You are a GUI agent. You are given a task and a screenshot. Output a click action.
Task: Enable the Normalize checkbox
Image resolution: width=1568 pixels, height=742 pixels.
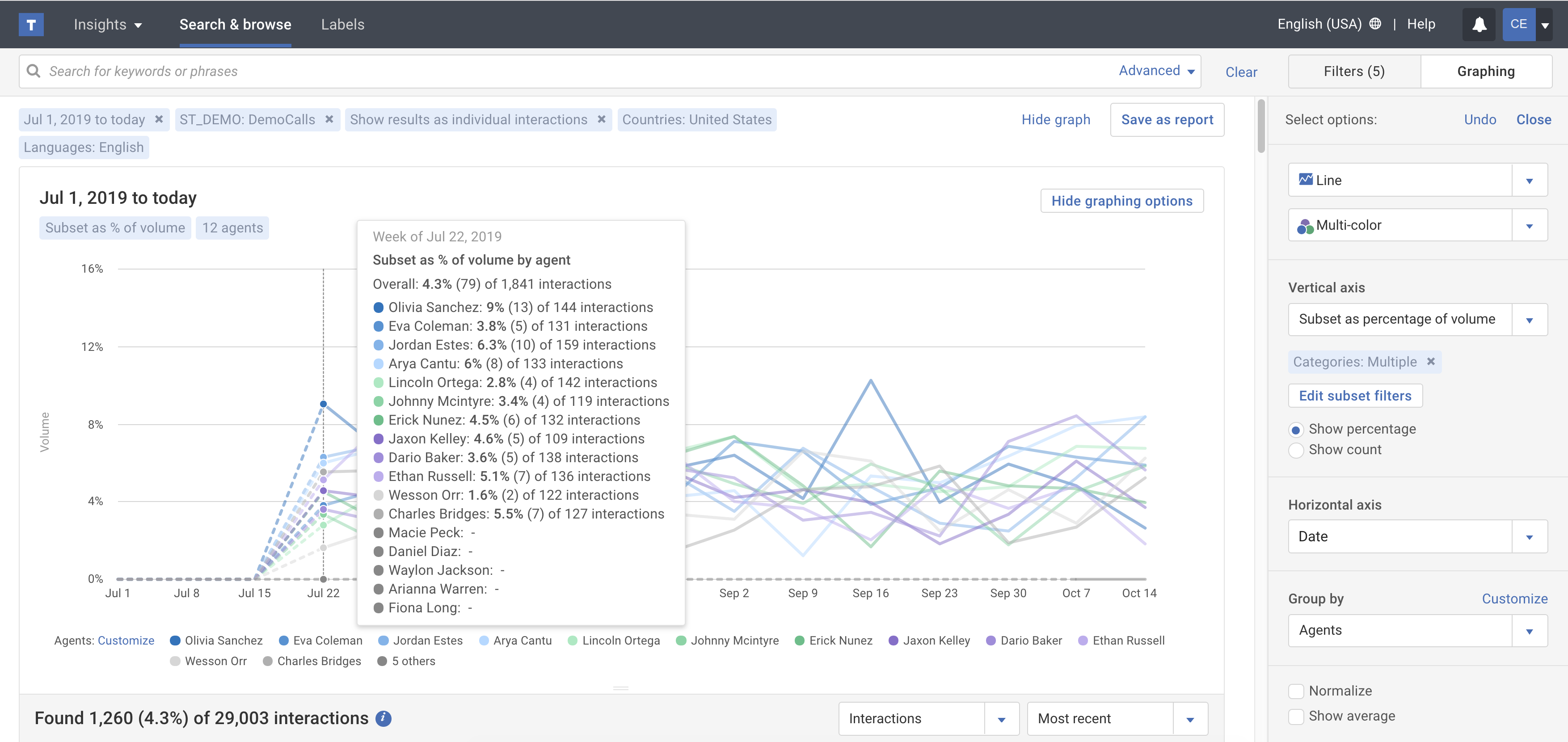[1296, 691]
